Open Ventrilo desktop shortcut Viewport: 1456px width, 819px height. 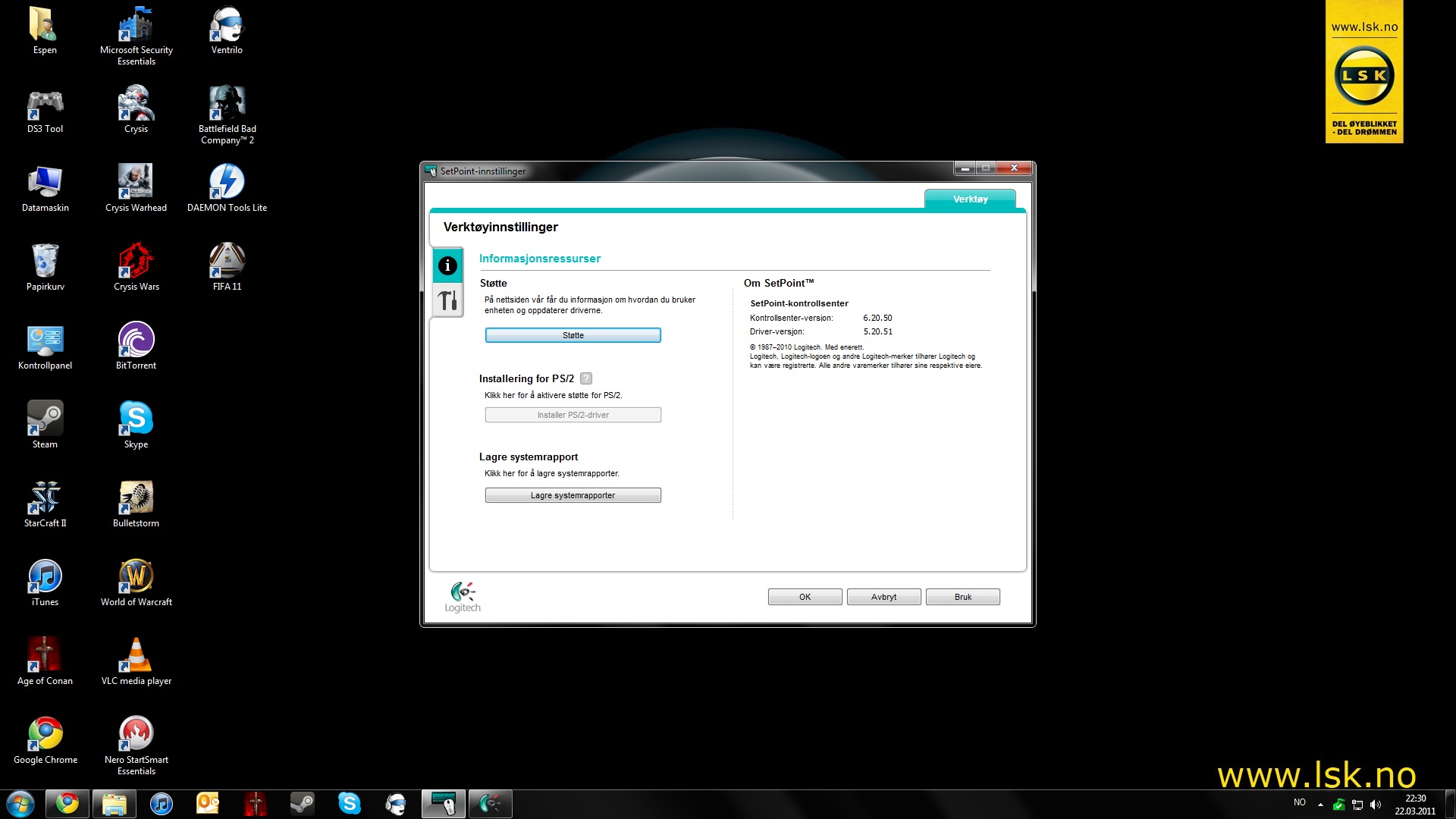227,32
